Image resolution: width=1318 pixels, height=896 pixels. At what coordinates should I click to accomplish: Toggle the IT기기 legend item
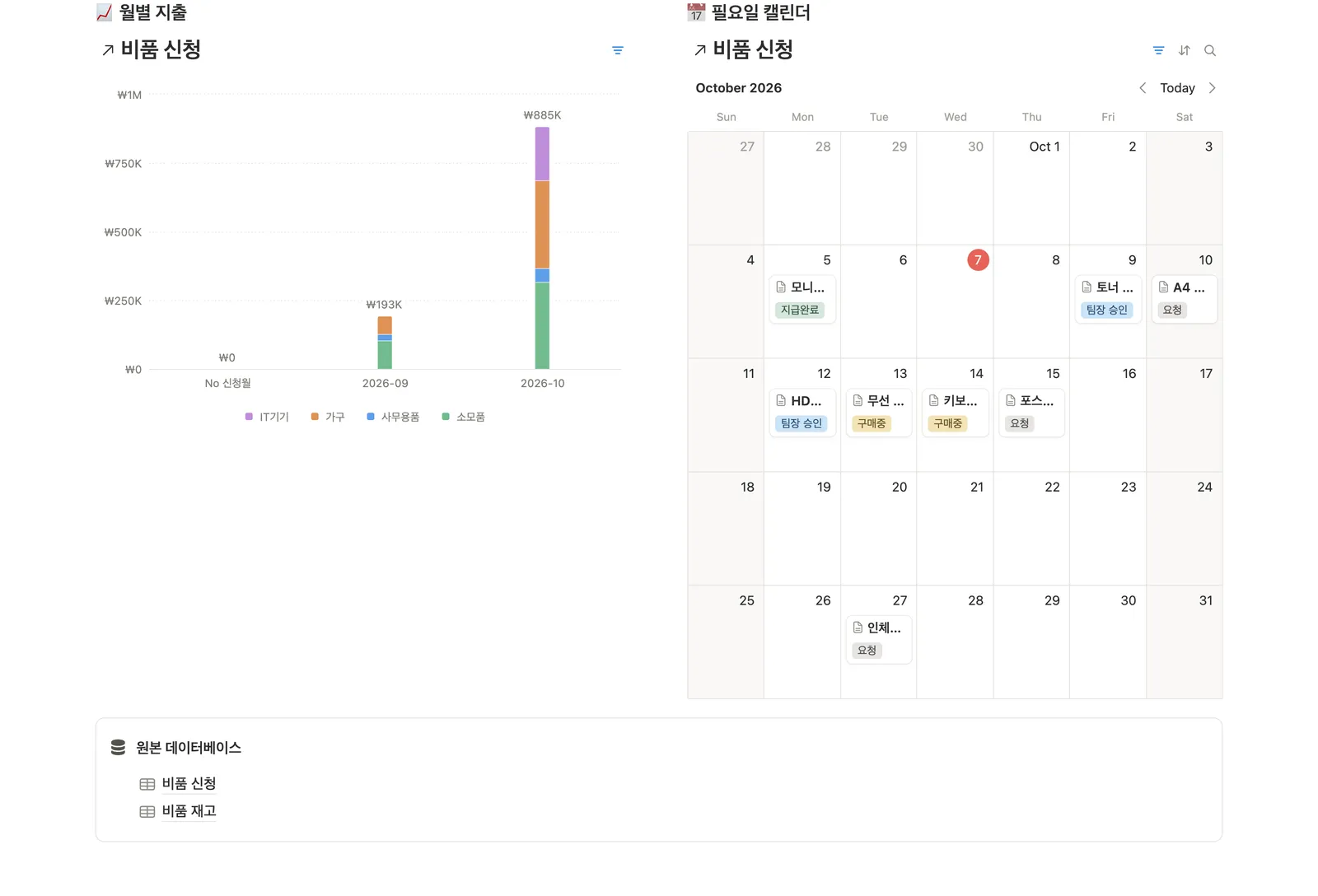(x=267, y=417)
